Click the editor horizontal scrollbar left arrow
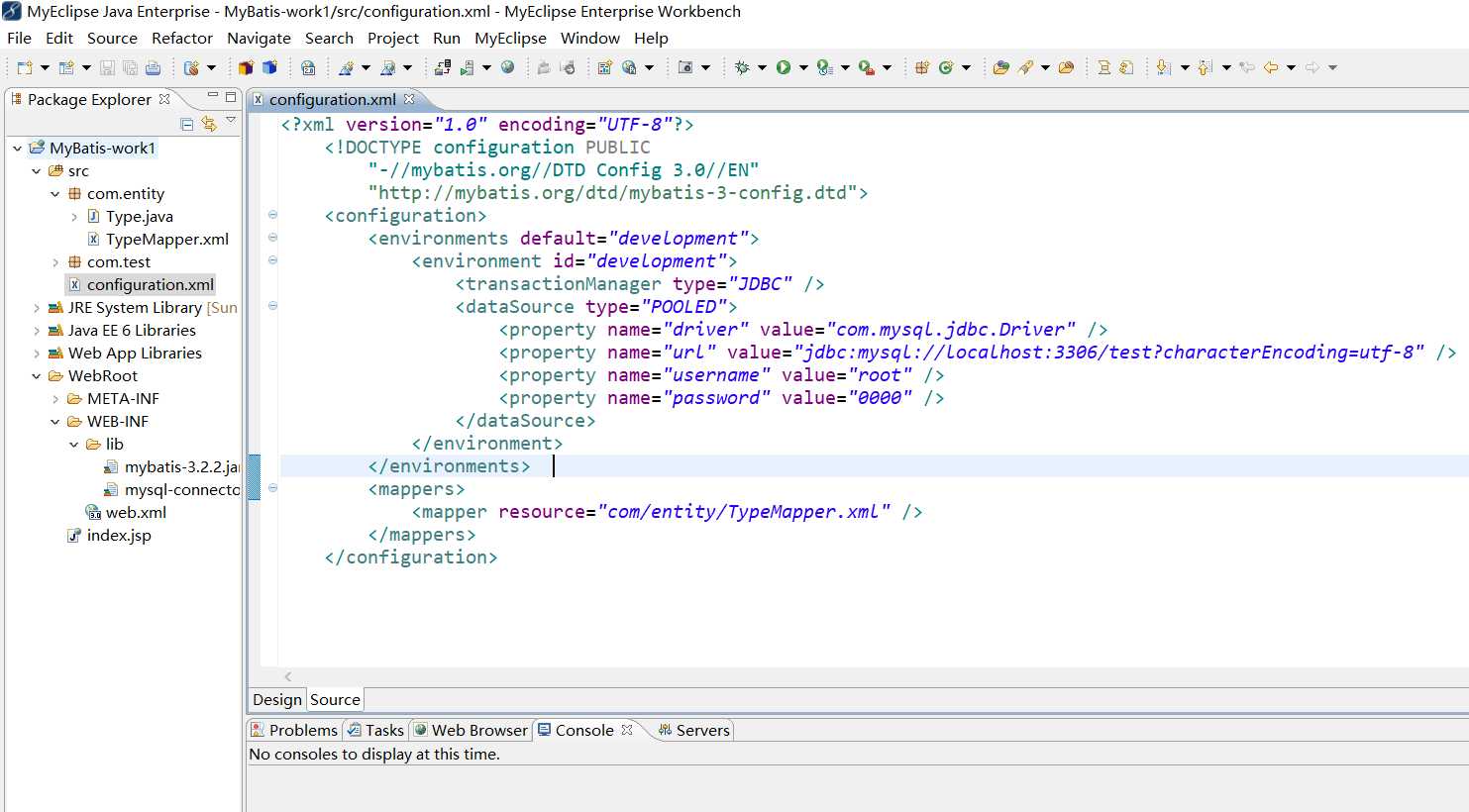 (x=288, y=676)
